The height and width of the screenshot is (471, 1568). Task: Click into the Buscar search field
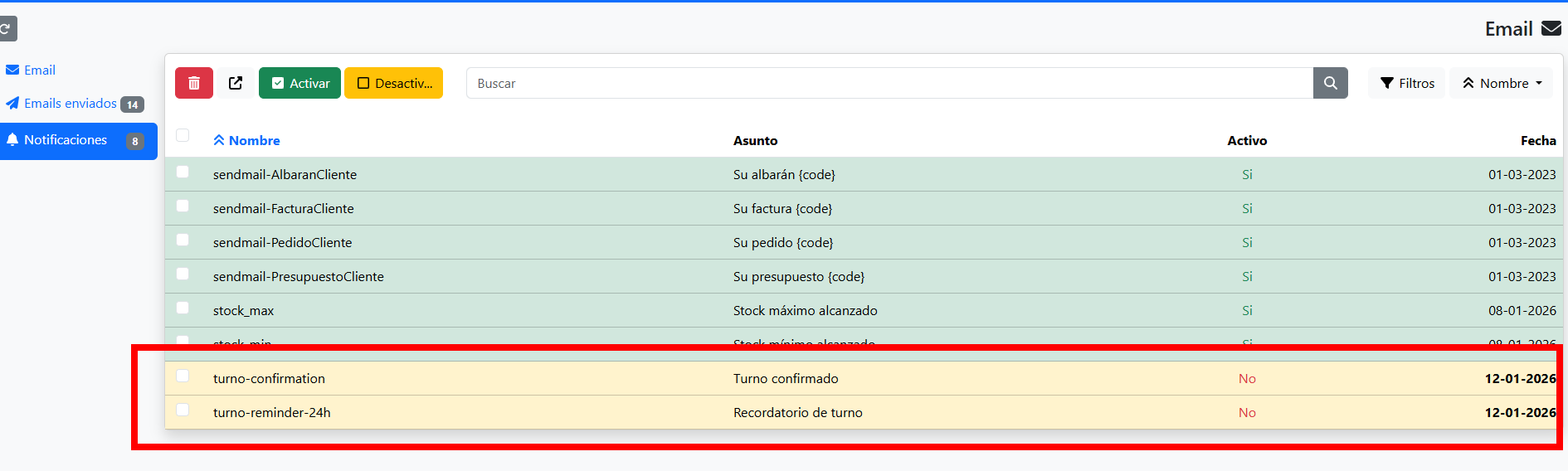click(x=888, y=83)
